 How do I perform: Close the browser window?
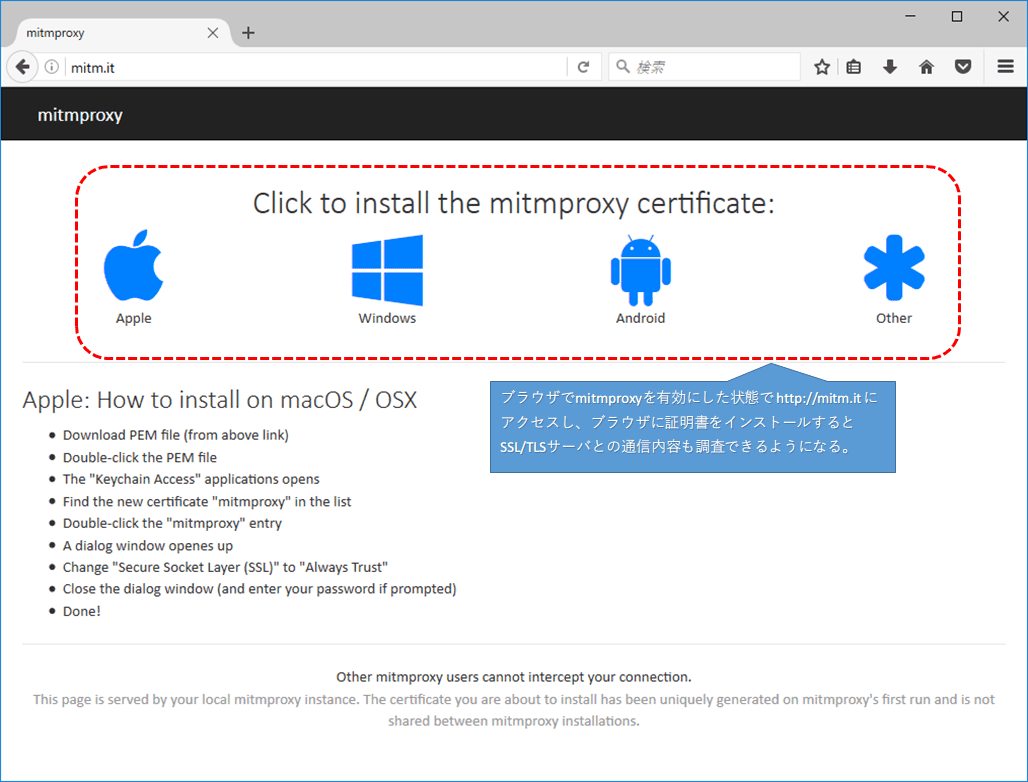pyautogui.click(x=1004, y=16)
